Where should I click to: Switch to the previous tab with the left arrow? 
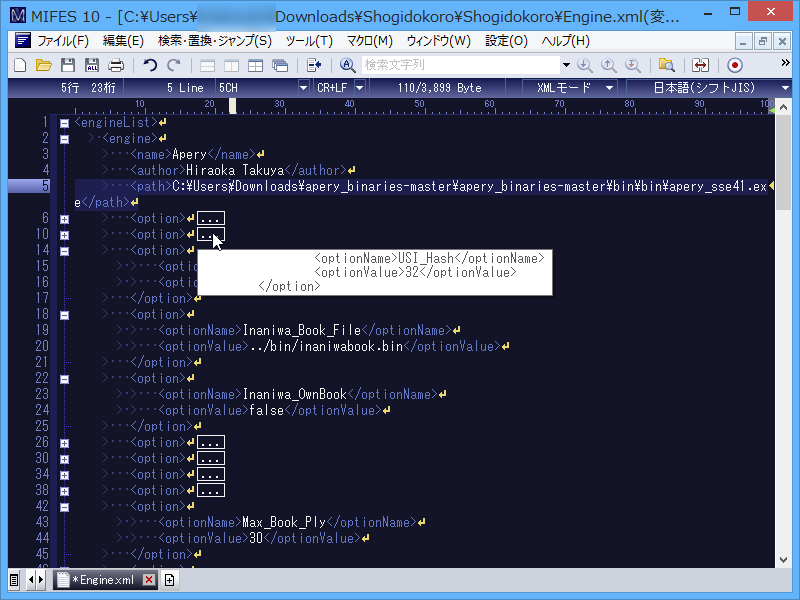coord(31,580)
